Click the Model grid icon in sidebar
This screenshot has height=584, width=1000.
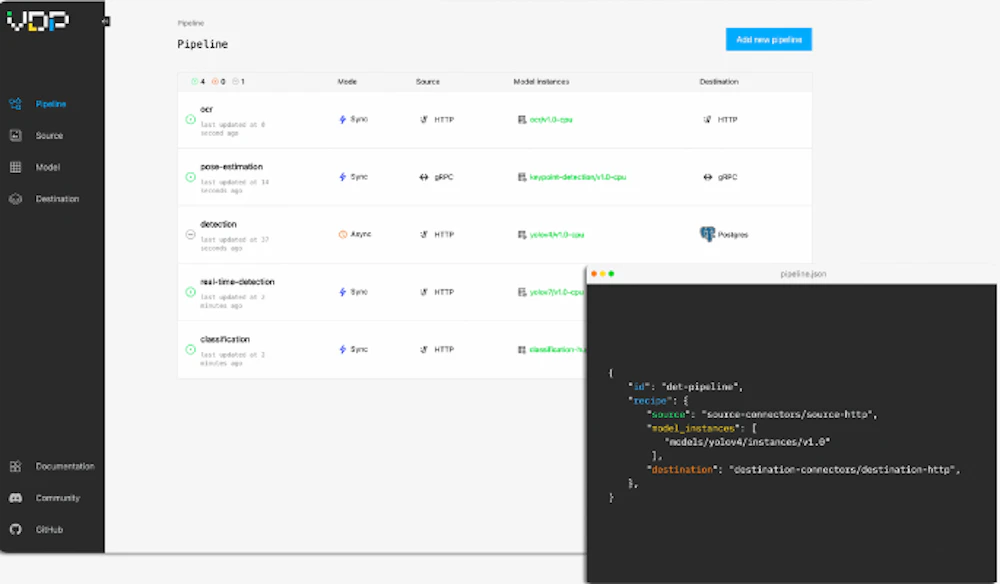pyautogui.click(x=15, y=167)
